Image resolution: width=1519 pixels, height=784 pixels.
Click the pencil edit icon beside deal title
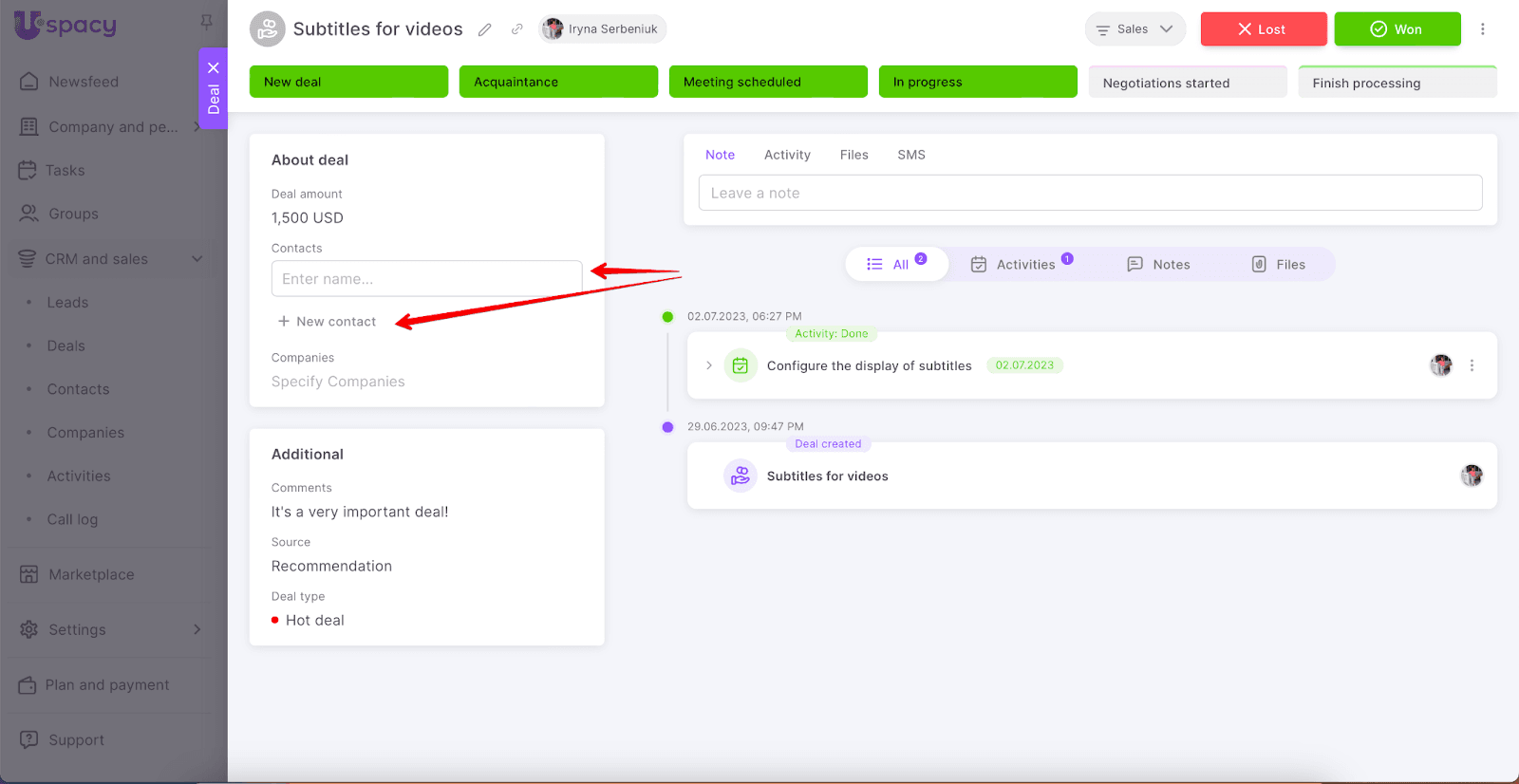pos(485,29)
